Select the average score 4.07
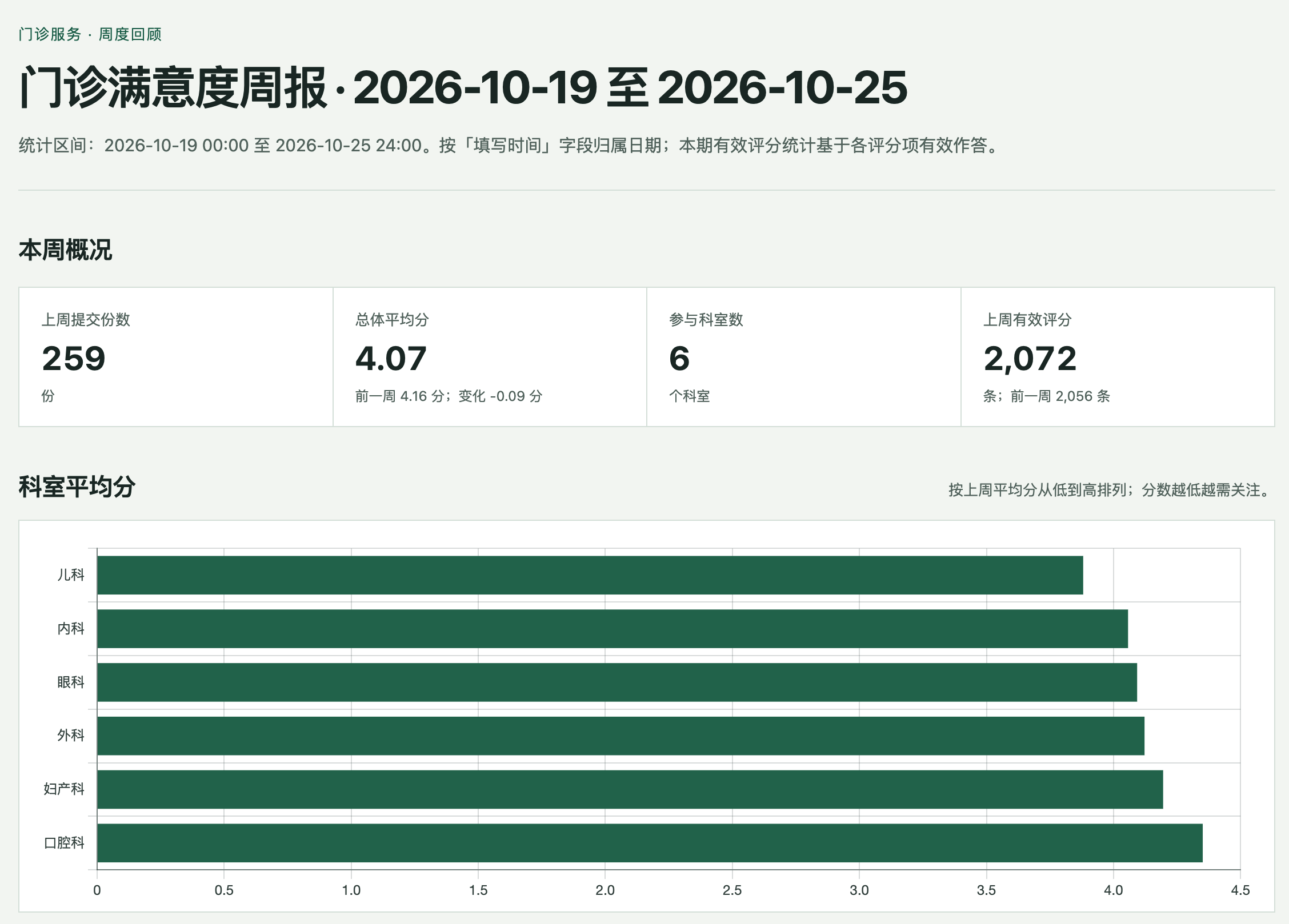Screen dimensions: 1289x924 (x=391, y=358)
